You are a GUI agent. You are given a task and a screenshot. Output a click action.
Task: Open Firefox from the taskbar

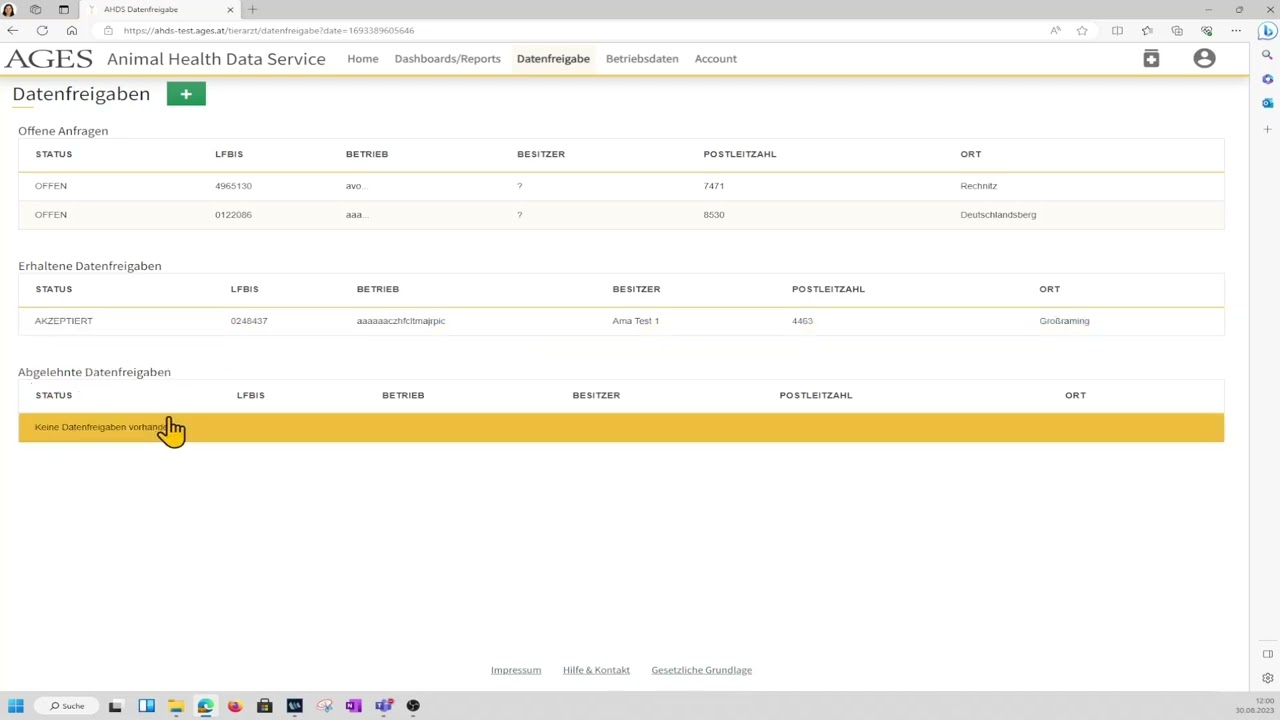(x=235, y=706)
